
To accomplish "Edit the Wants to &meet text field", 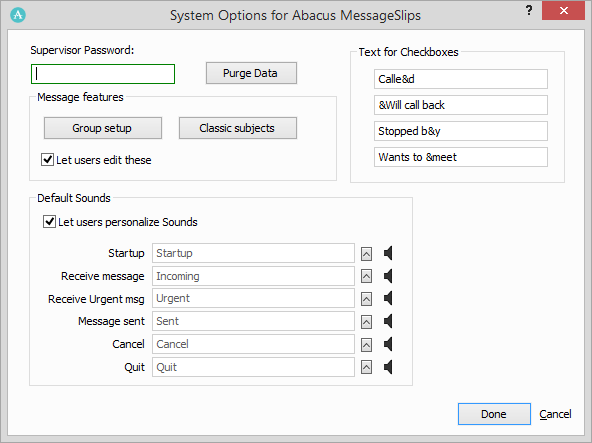I will (x=461, y=157).
